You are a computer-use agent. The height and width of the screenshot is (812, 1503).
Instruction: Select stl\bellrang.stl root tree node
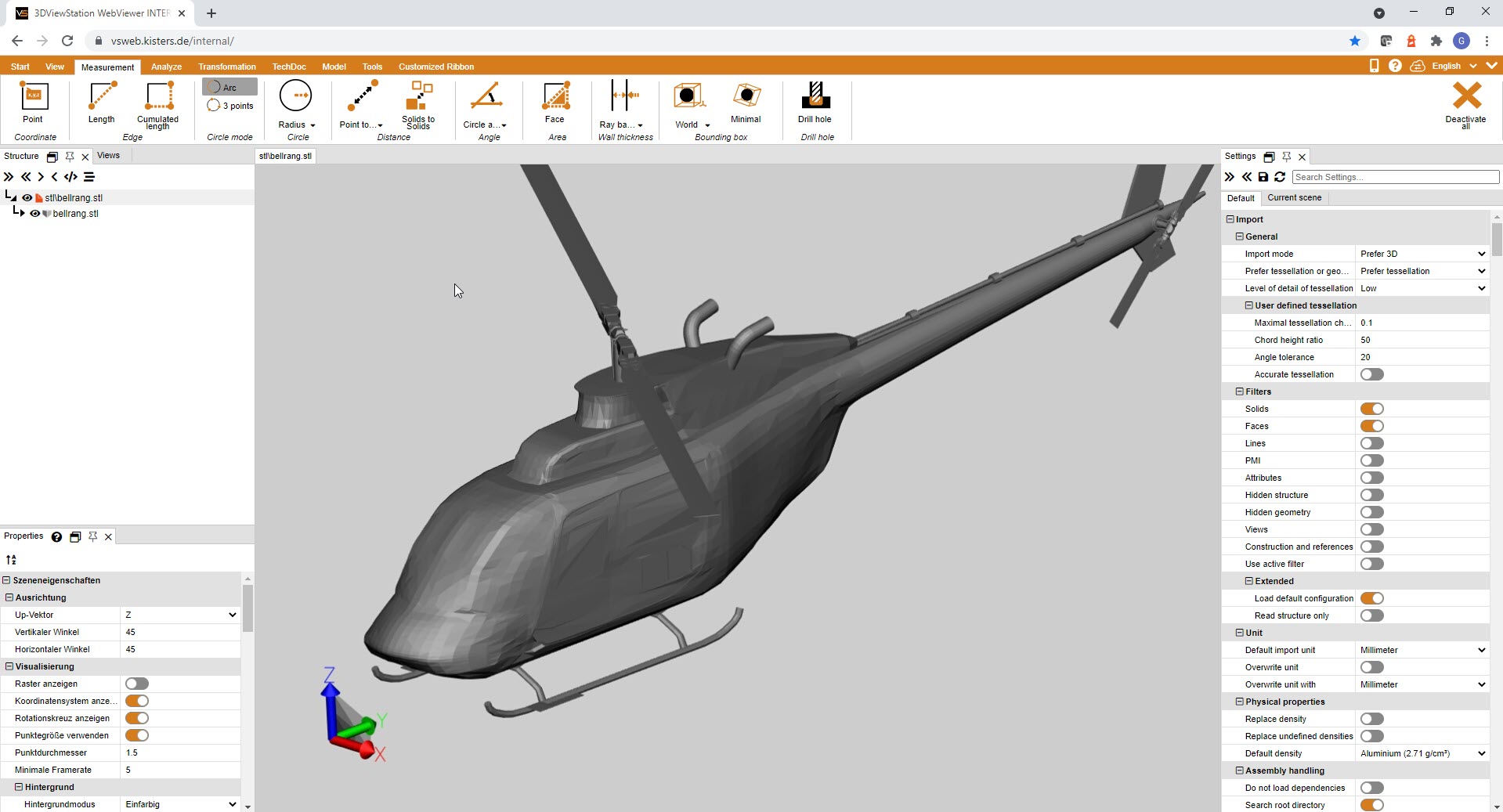pyautogui.click(x=74, y=198)
